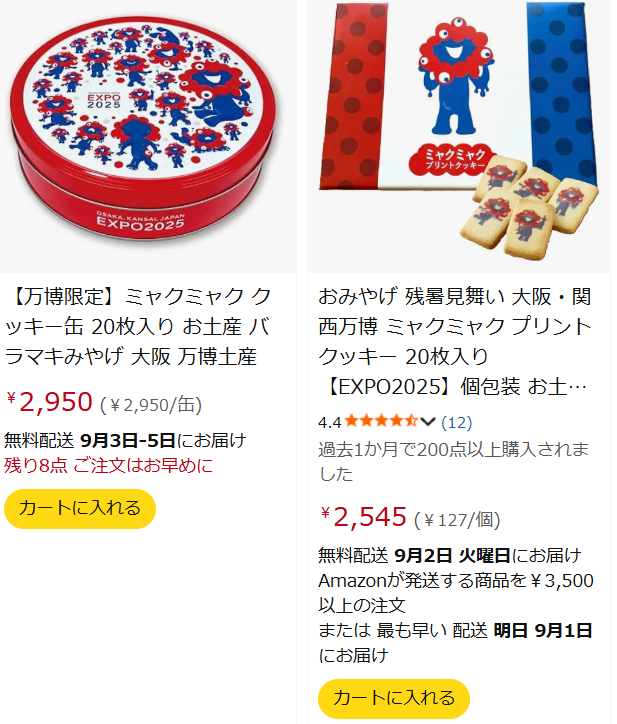
Task: Open the red EXPO2025 cookie tin image
Action: coord(148,136)
